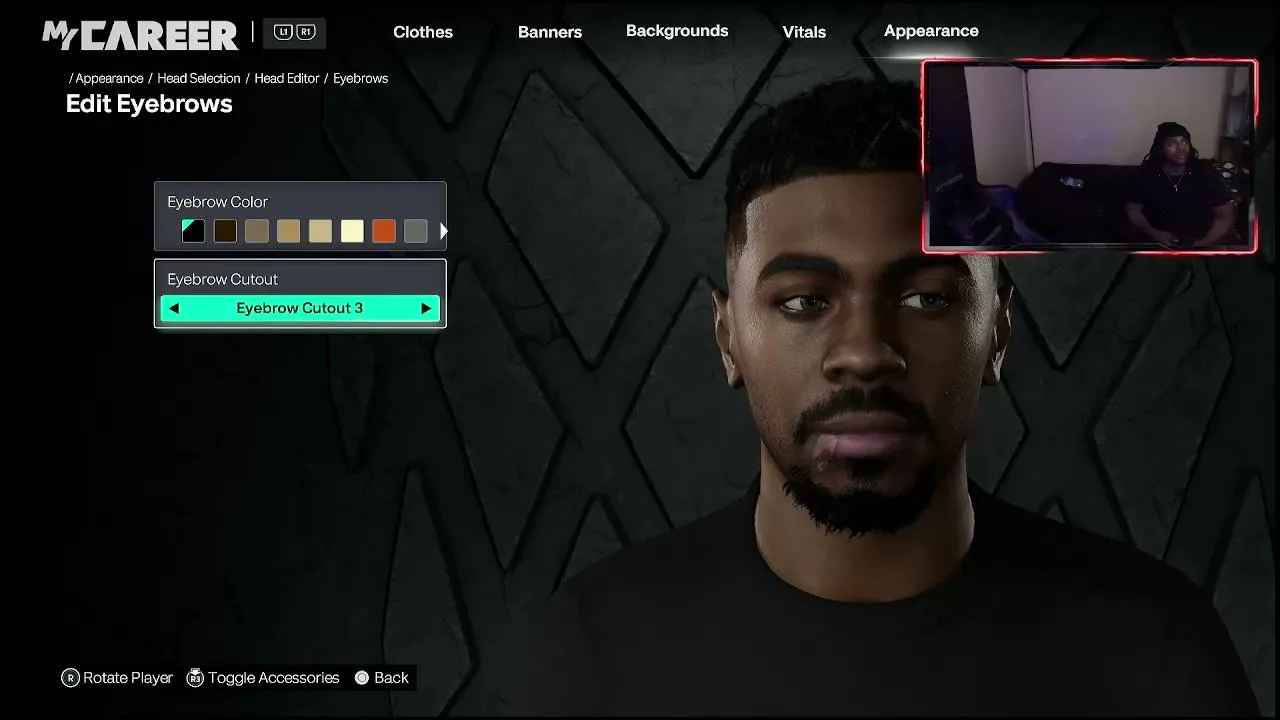This screenshot has width=1280, height=720.
Task: Click the Back button
Action: click(x=382, y=678)
